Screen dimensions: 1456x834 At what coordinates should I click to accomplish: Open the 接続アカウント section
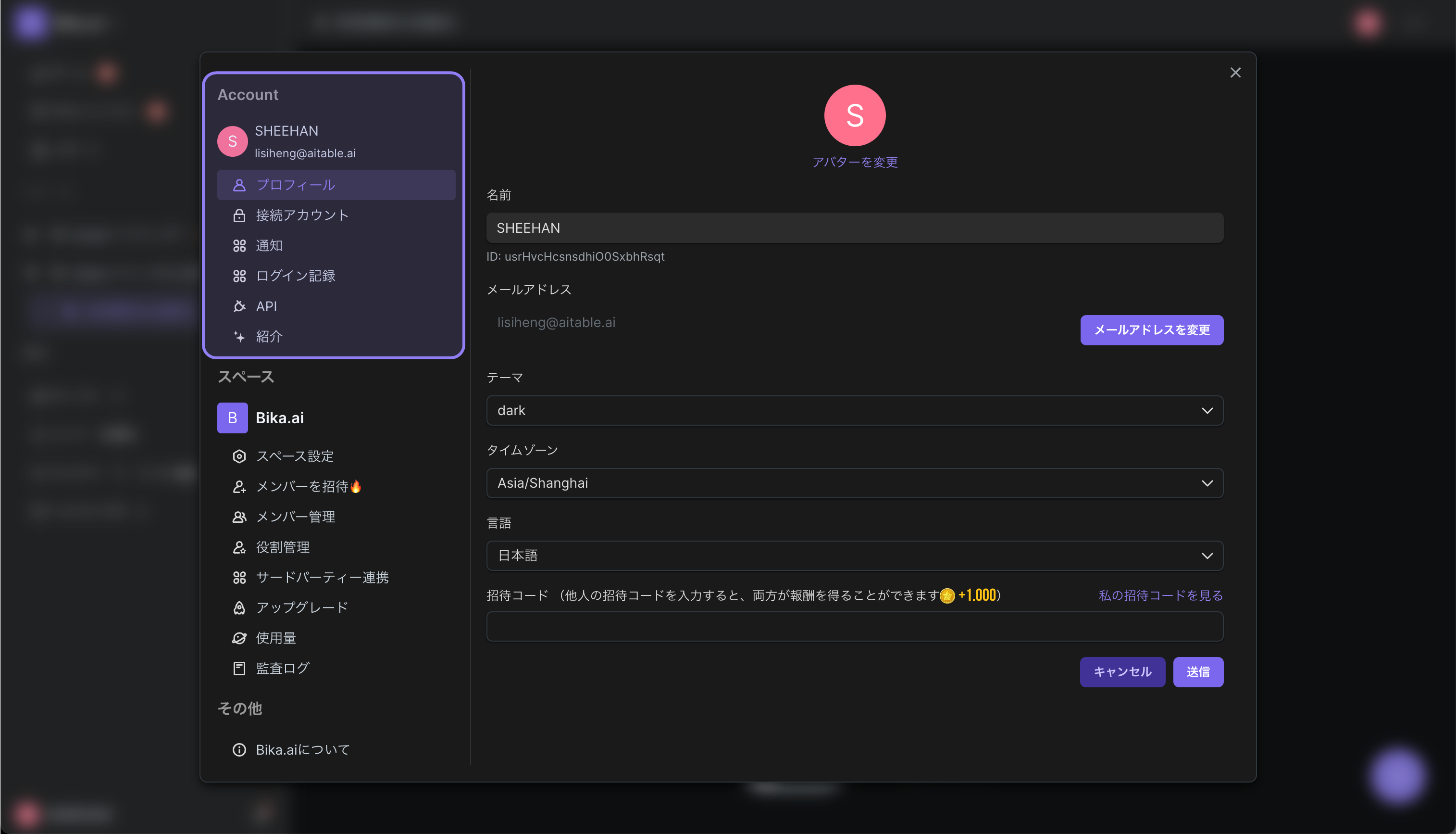point(336,215)
